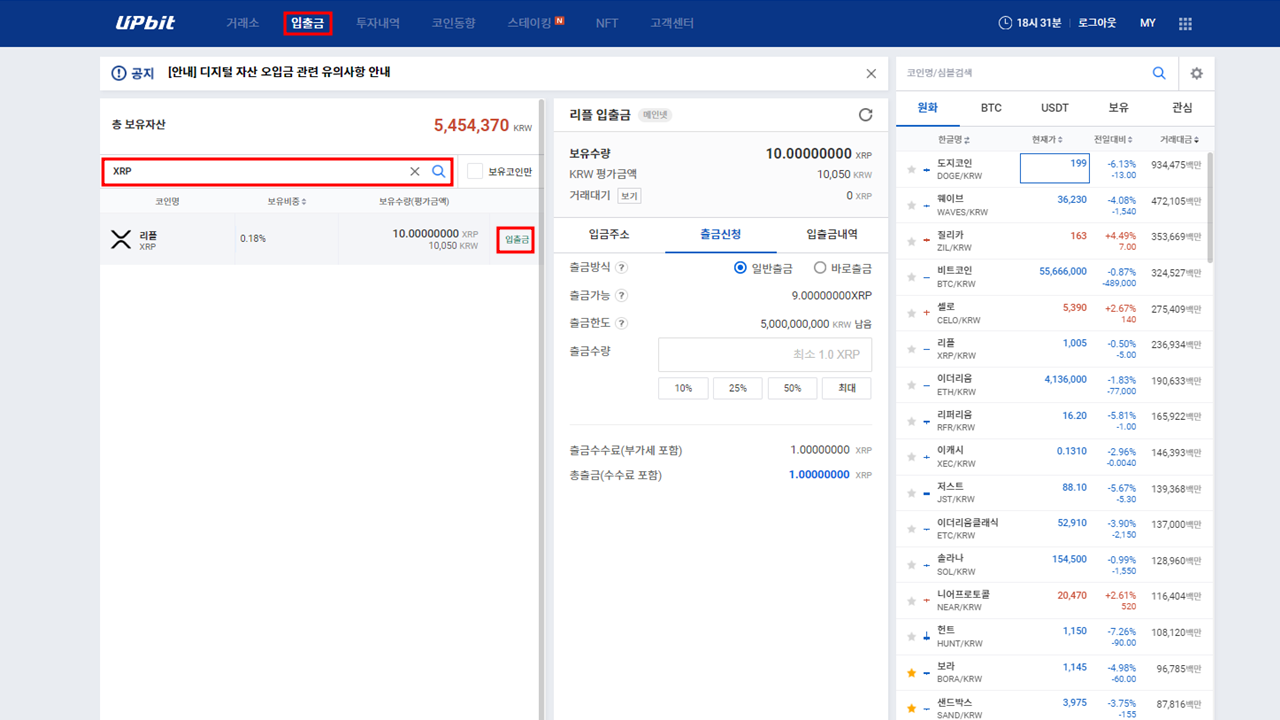
Task: Refresh the Ripple deposit/withdraw panel
Action: coord(866,115)
